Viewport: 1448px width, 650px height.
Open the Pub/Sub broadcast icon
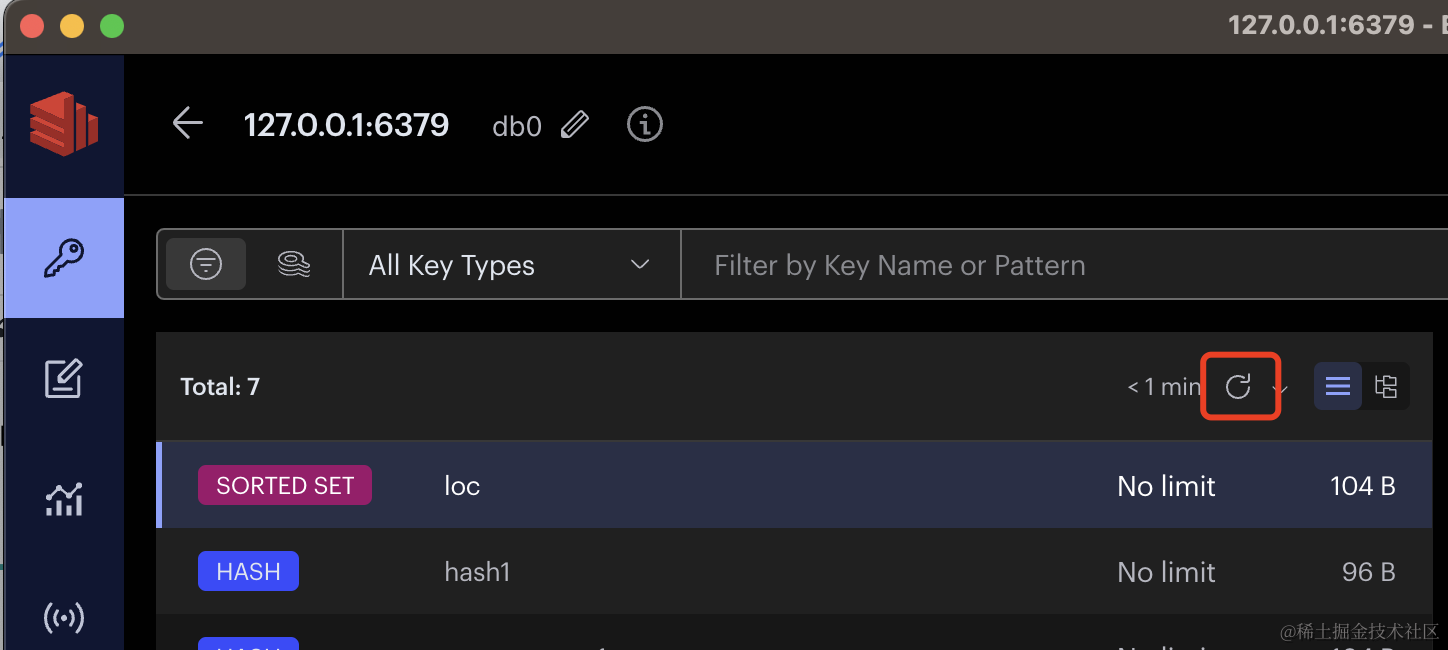63,618
